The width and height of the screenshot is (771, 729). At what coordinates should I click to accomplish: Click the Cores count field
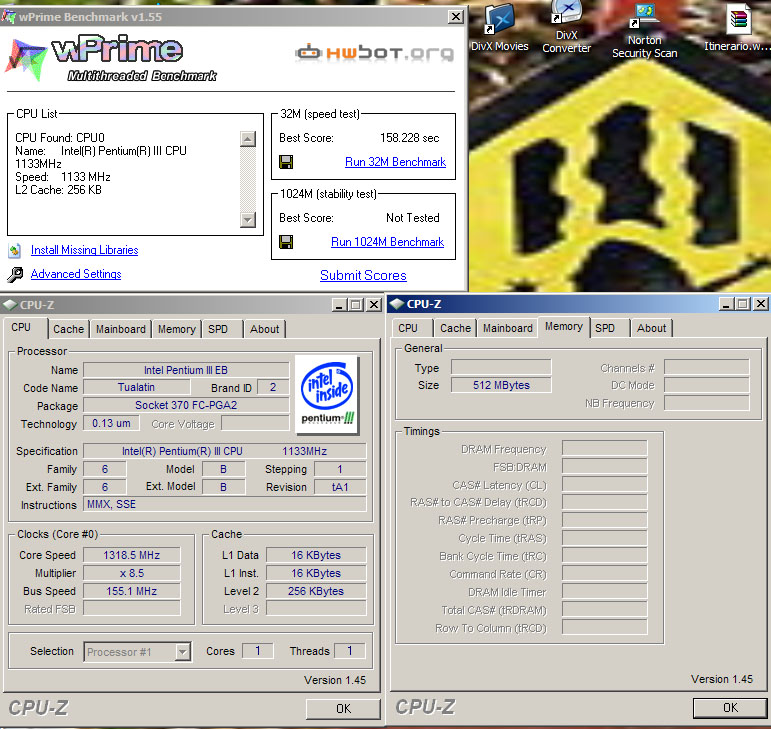(258, 651)
